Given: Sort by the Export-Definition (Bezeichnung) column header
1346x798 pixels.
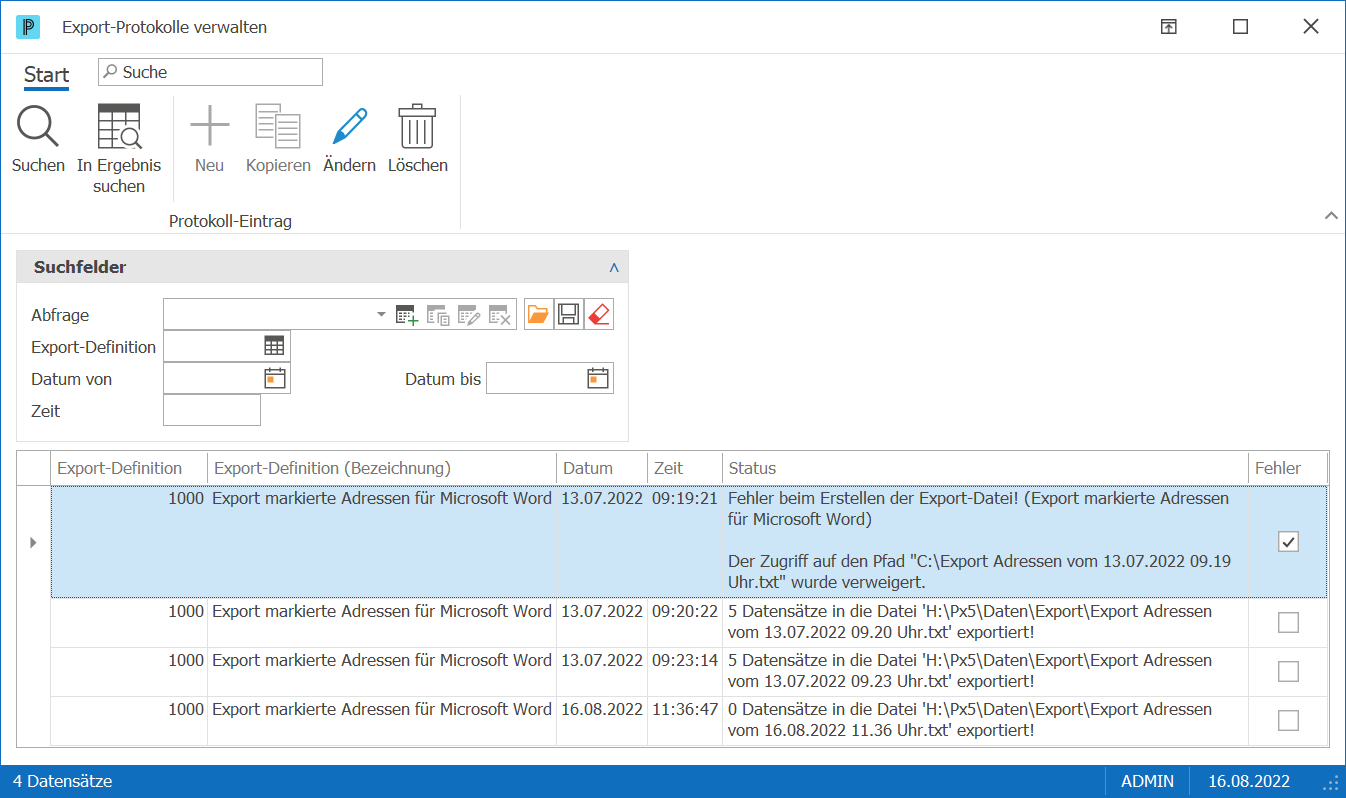Looking at the screenshot, I should [x=382, y=468].
